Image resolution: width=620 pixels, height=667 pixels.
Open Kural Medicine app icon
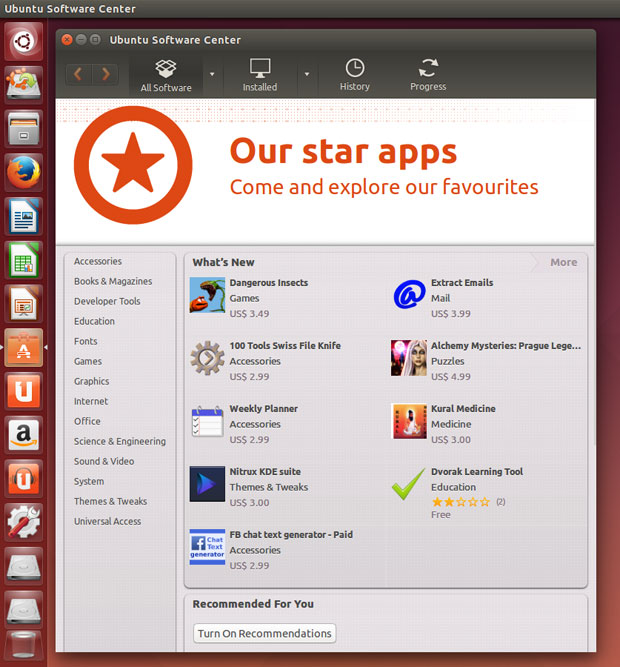pos(409,421)
